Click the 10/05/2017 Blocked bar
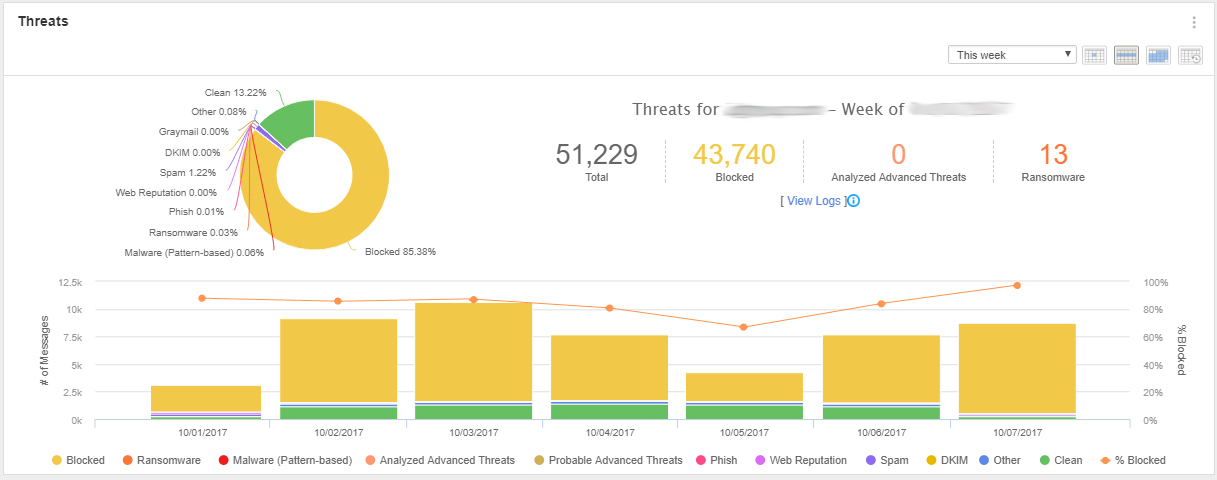The height and width of the screenshot is (480, 1217). pyautogui.click(x=744, y=387)
